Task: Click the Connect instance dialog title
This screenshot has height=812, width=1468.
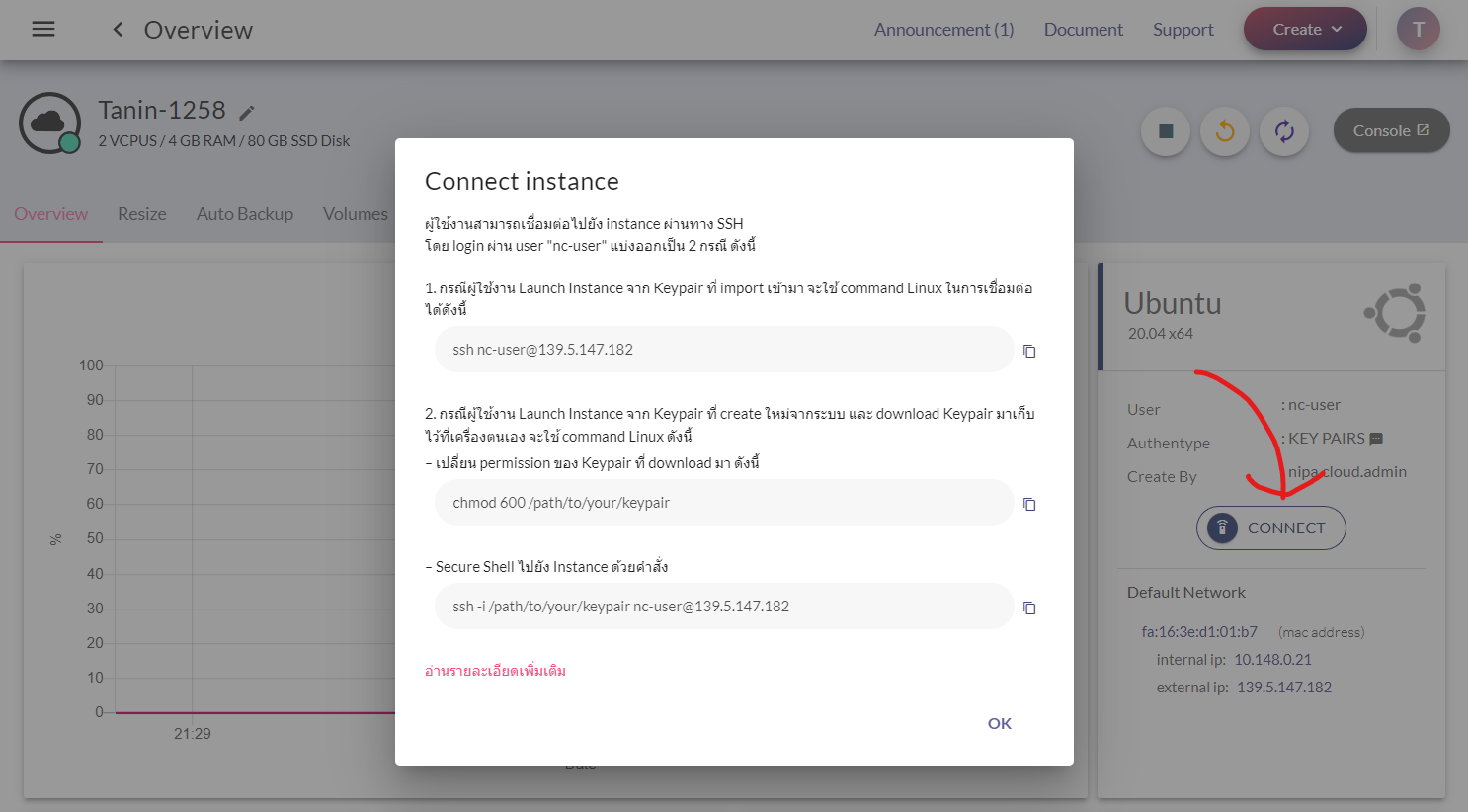Action: click(522, 181)
